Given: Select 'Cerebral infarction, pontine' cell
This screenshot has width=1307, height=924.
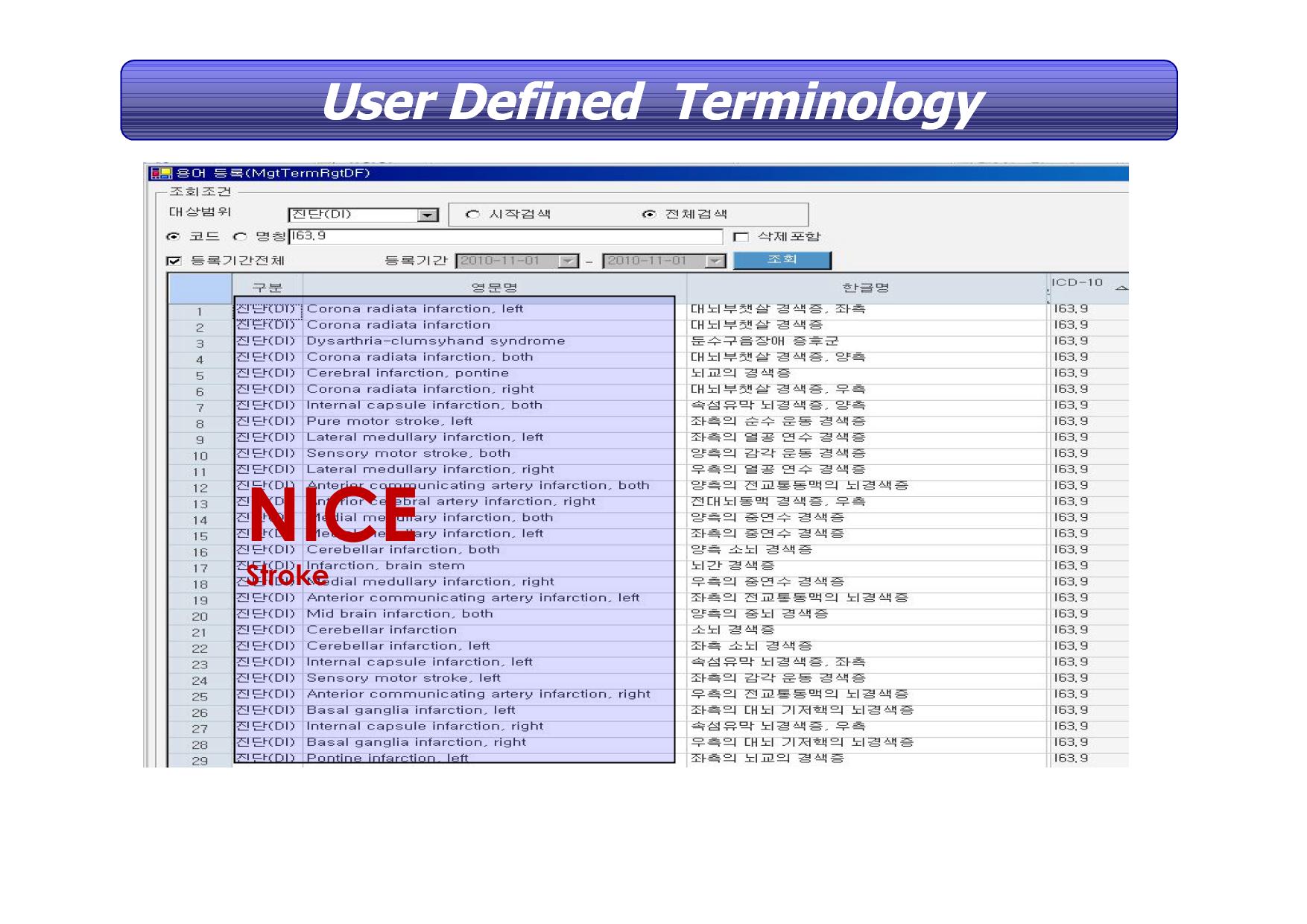Looking at the screenshot, I should pyautogui.click(x=494, y=373).
